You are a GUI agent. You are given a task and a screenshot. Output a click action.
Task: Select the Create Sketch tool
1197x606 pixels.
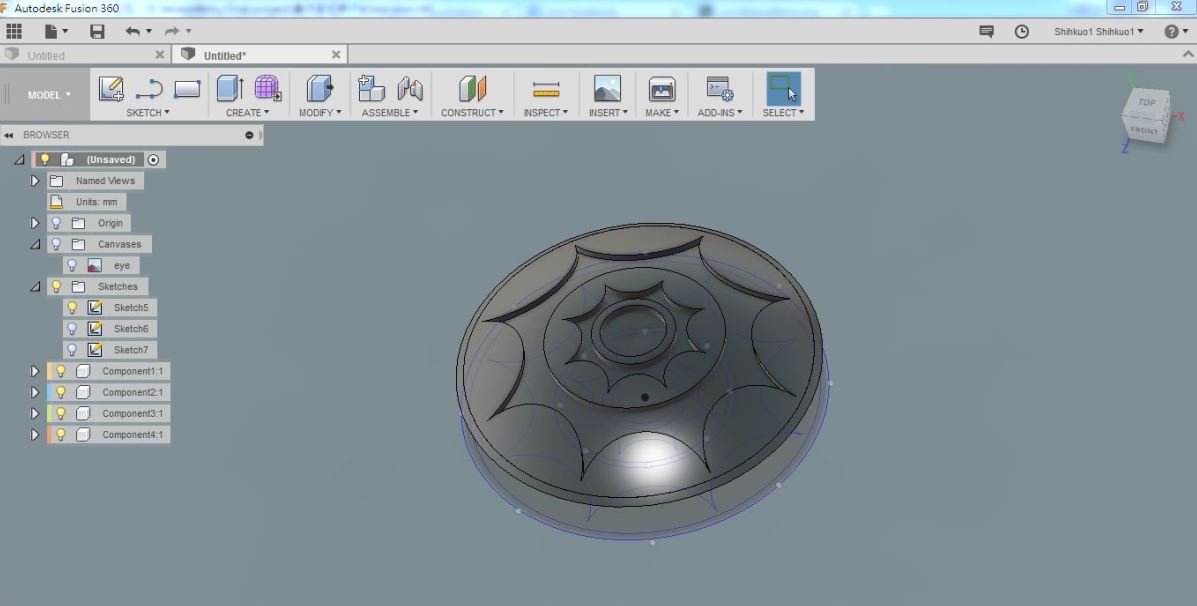(x=111, y=89)
